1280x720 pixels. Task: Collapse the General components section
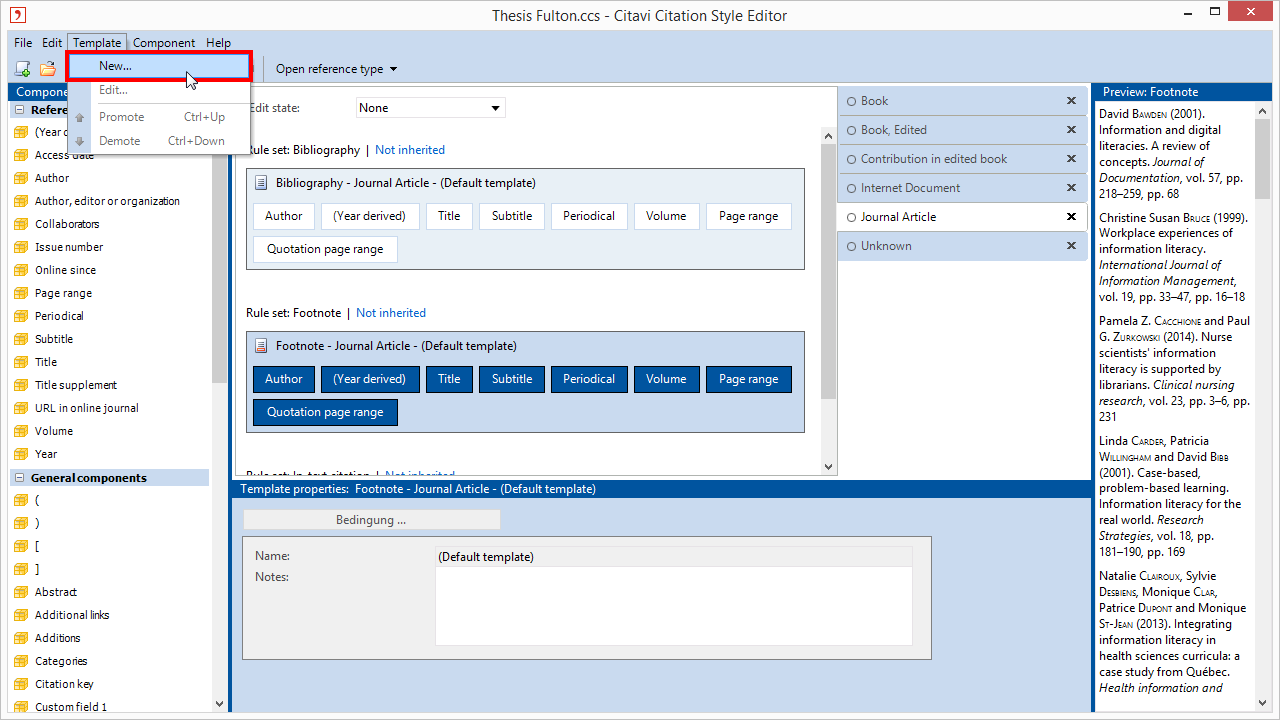[19, 478]
